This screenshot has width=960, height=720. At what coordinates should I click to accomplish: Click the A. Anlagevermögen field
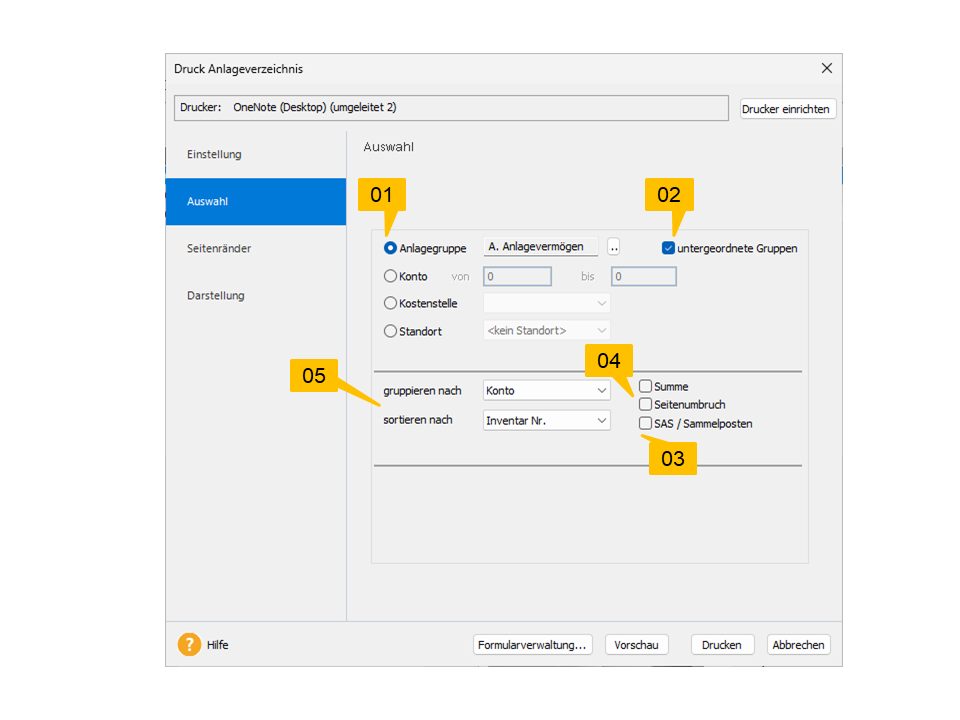pyautogui.click(x=540, y=247)
